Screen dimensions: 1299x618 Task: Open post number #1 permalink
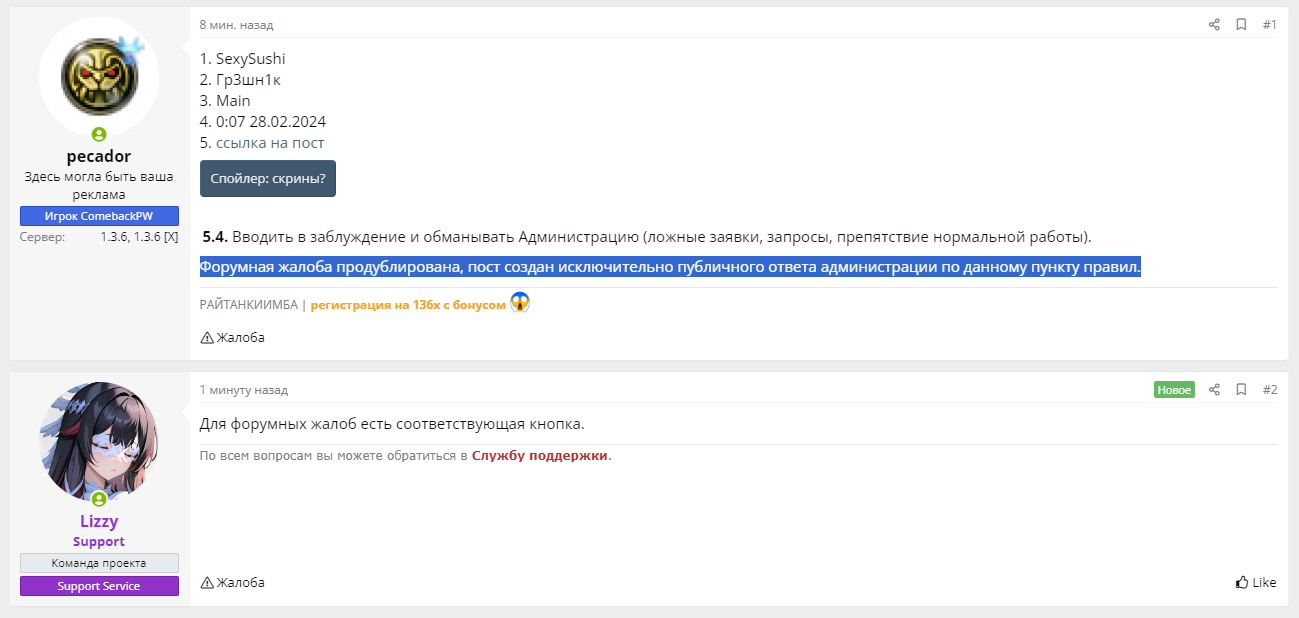1269,25
